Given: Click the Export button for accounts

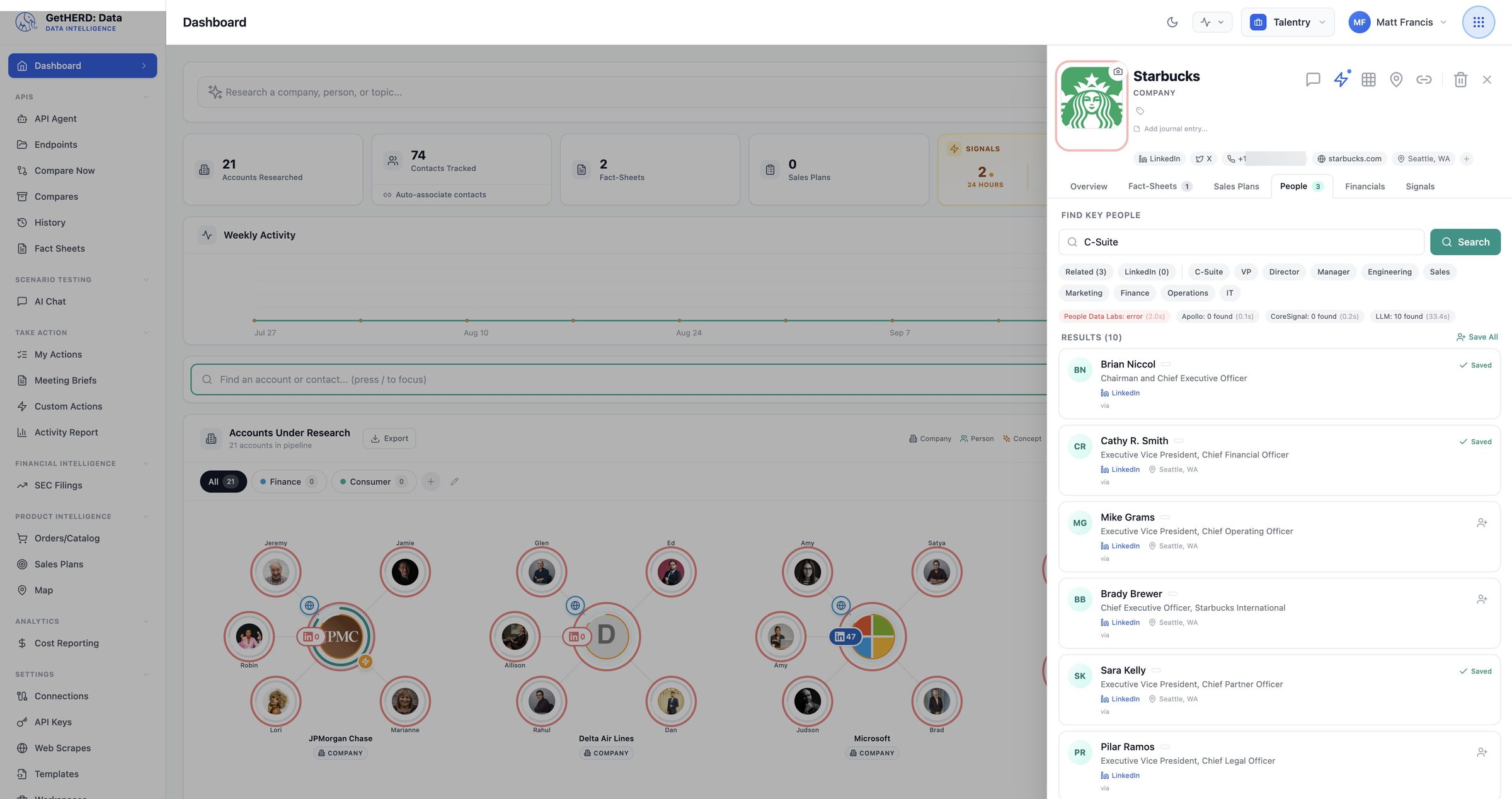Looking at the screenshot, I should click(389, 439).
